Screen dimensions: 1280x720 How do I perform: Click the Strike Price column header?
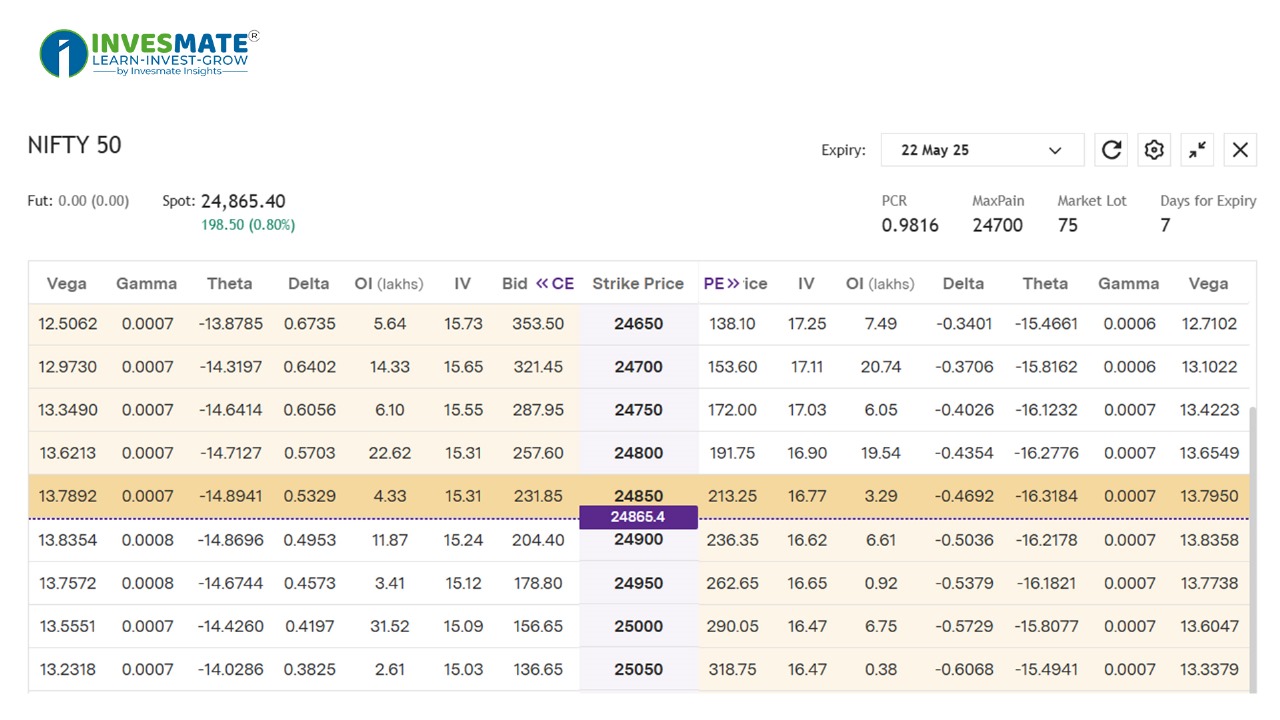[x=638, y=283]
